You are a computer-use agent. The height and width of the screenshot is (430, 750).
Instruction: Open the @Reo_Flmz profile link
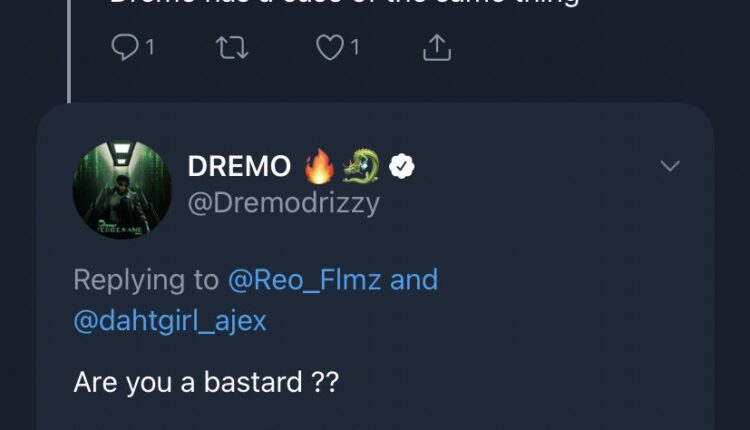(304, 280)
